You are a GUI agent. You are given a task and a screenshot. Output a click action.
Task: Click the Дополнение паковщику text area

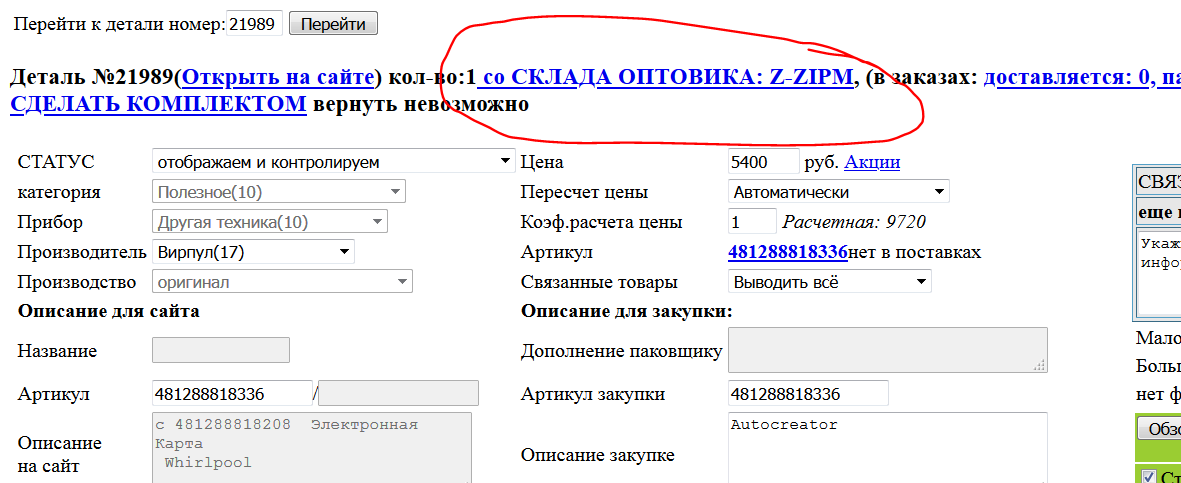coord(887,350)
